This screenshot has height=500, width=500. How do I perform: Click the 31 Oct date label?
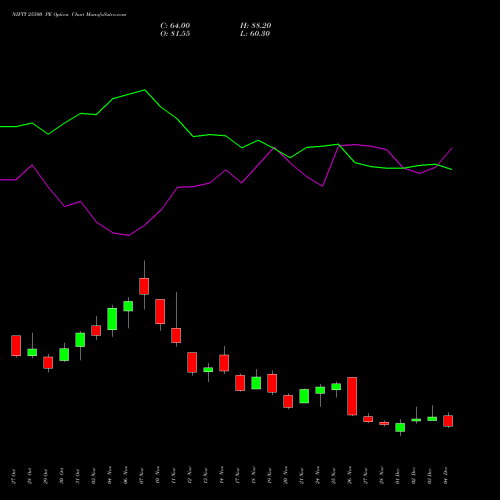(x=78, y=477)
